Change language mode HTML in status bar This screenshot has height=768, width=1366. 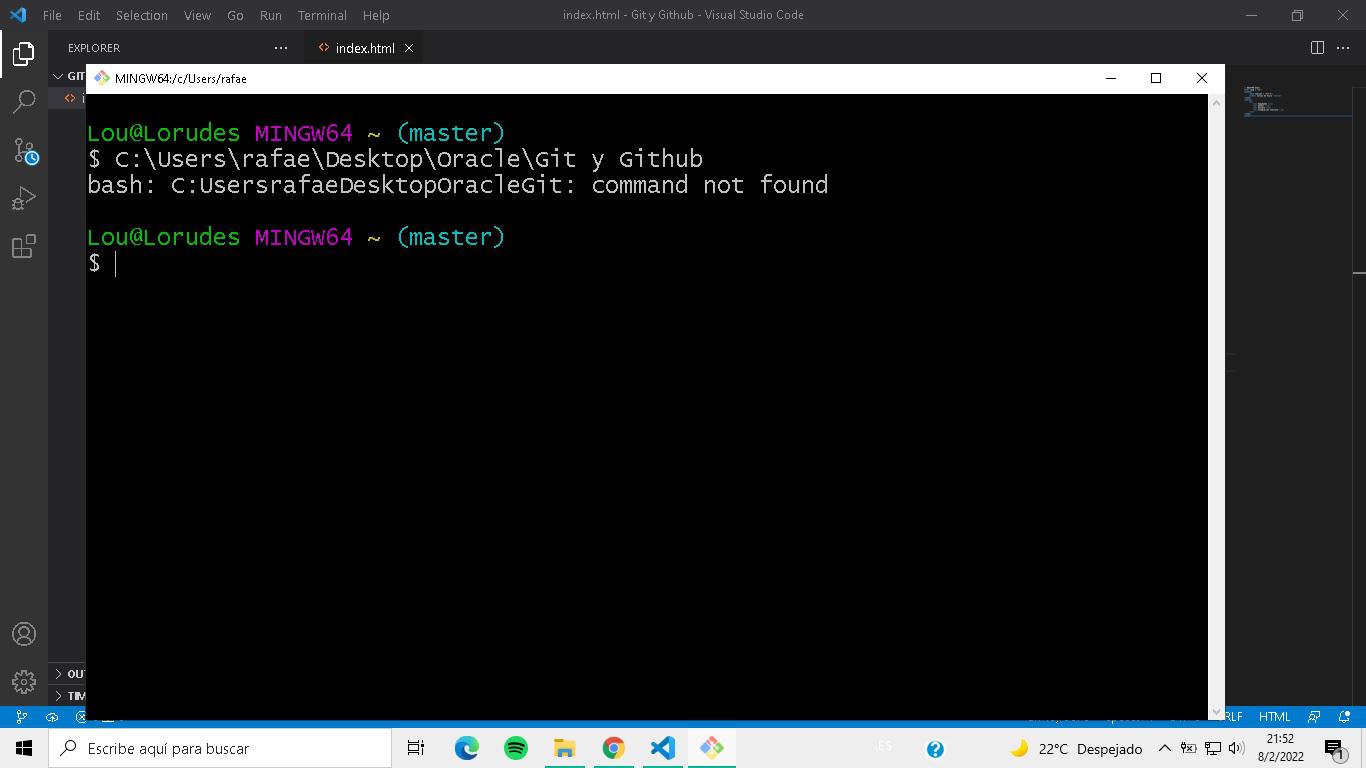[1274, 716]
